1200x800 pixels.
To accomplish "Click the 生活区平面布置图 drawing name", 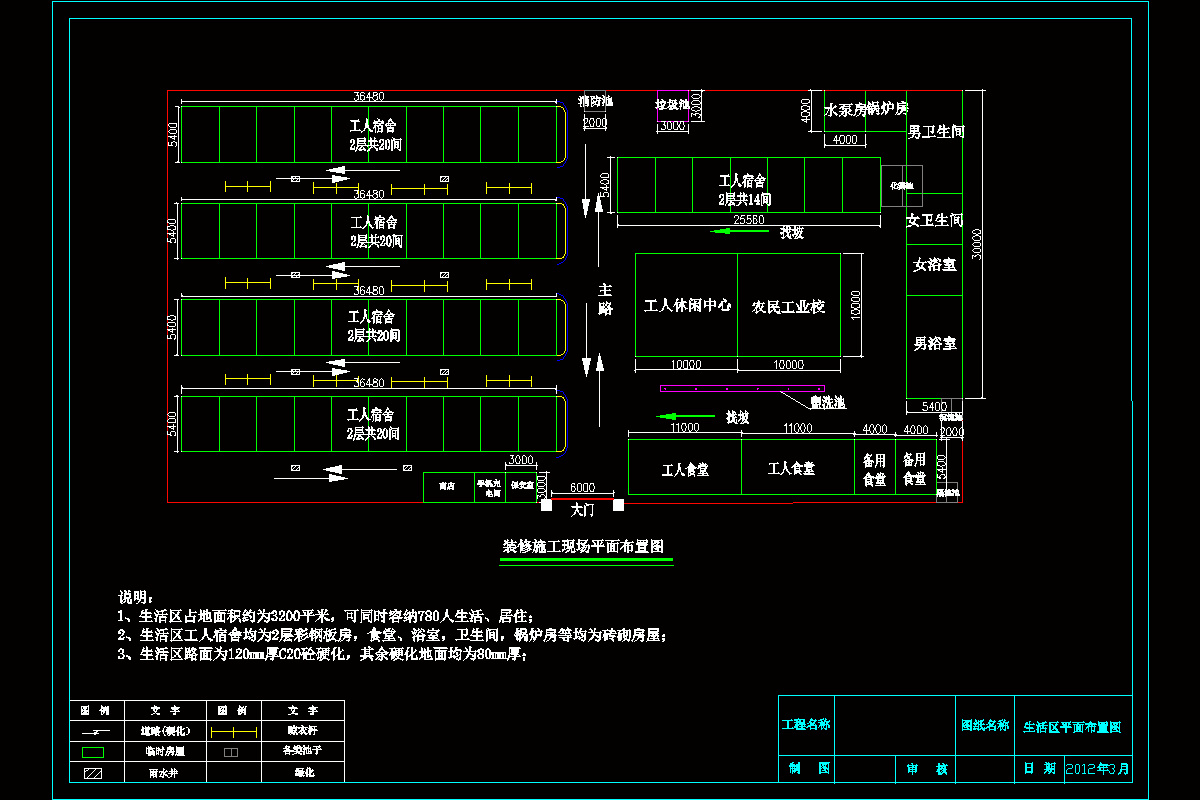I will [x=1072, y=727].
